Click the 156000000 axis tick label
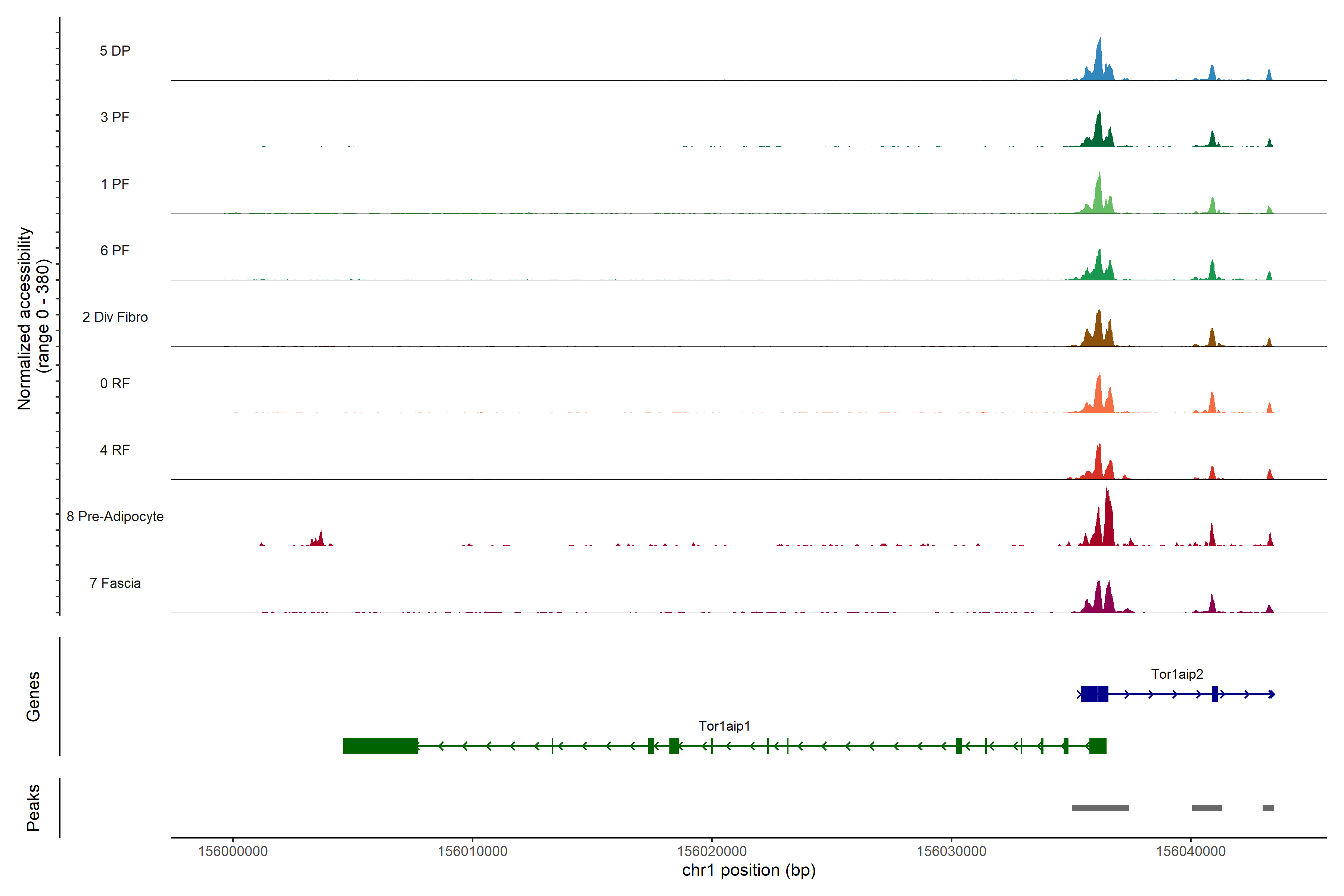 (x=233, y=852)
